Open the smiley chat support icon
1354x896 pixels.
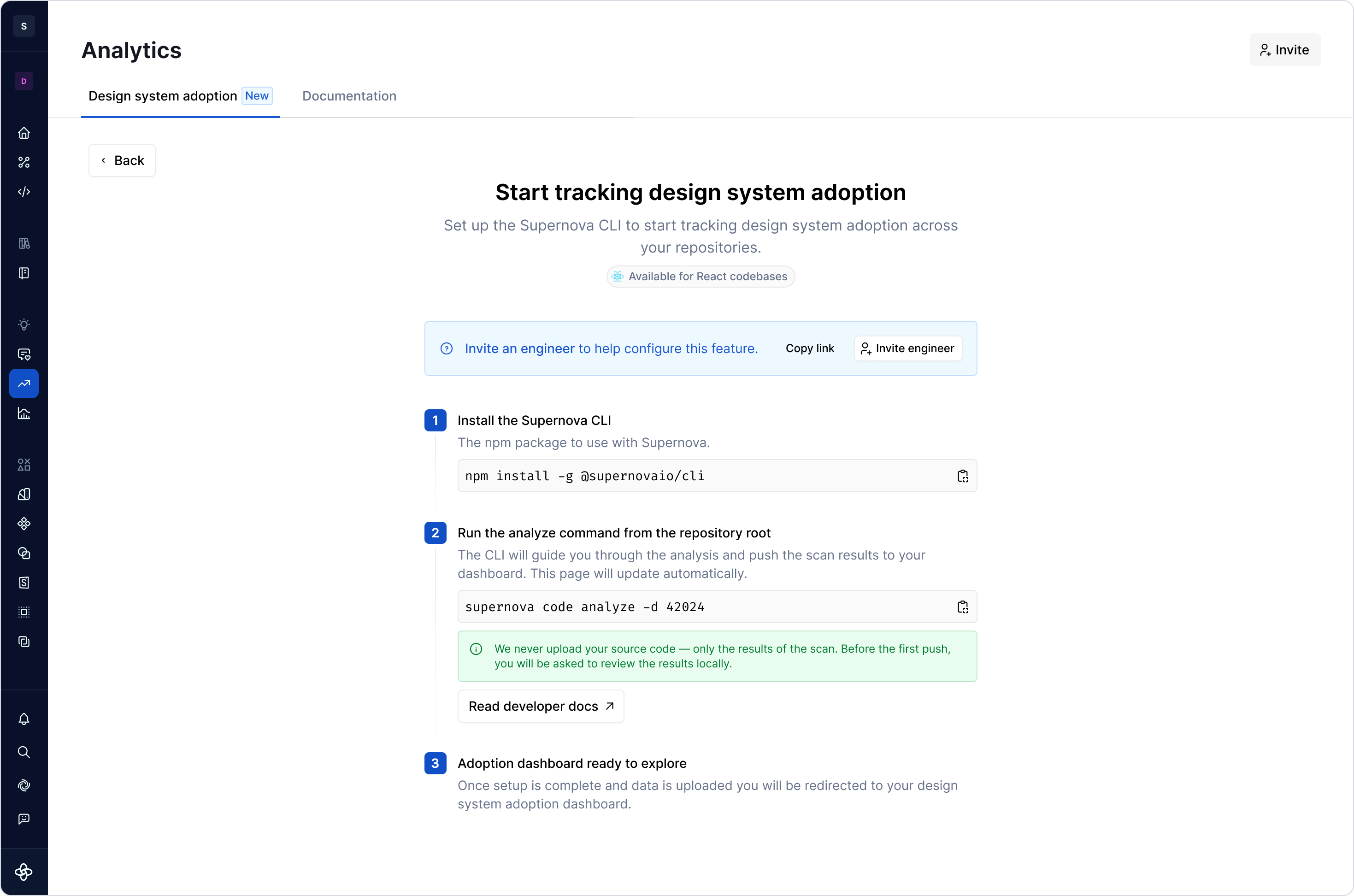tap(24, 819)
